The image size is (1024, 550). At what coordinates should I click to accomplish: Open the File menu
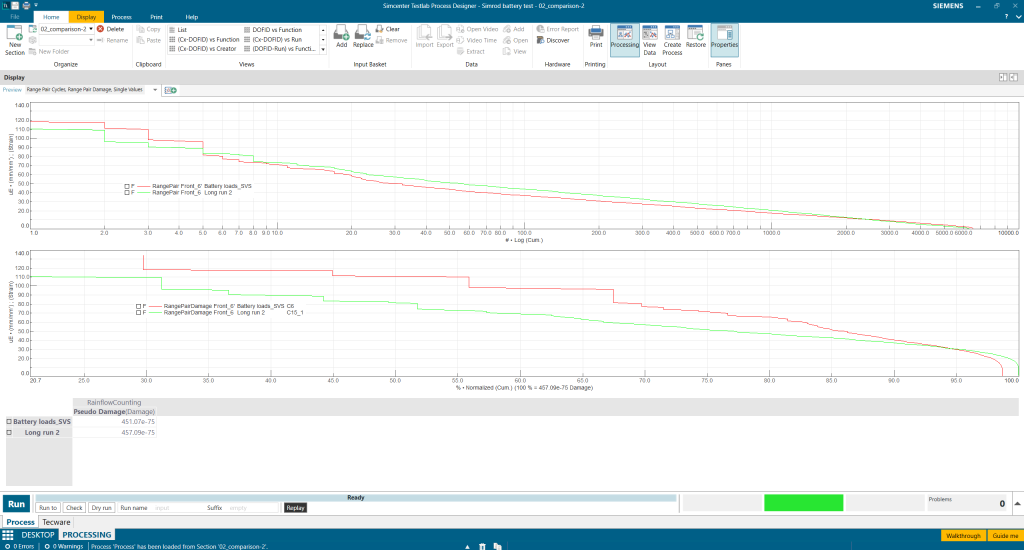[14, 17]
